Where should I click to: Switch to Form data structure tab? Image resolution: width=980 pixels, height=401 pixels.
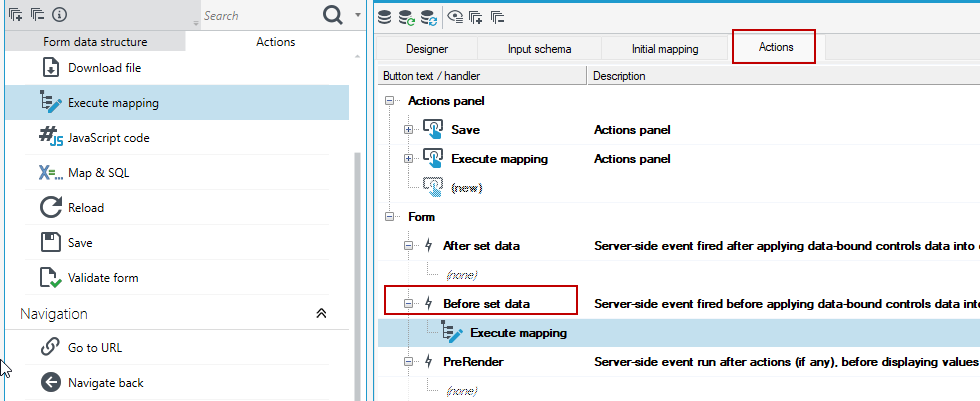point(95,42)
